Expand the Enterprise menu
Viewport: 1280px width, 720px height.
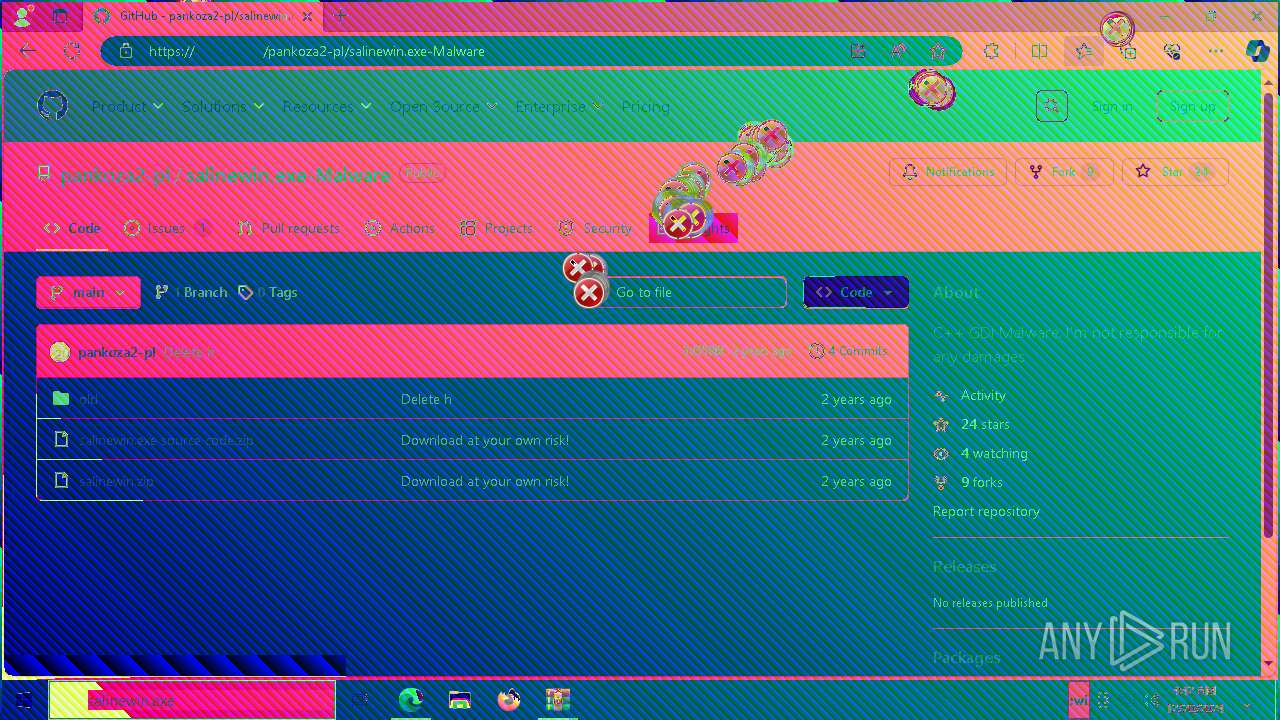point(559,106)
